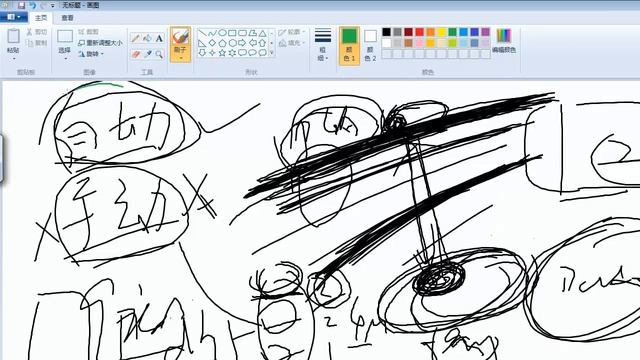
Task: Choose the Hexagon shape
Action: click(232, 43)
